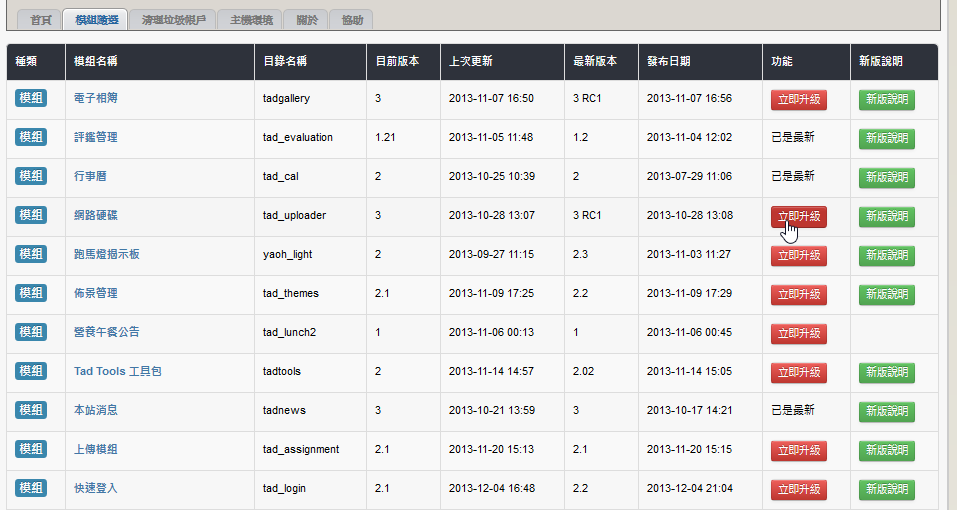Upgrade the tad_uploader module now

[x=798, y=216]
